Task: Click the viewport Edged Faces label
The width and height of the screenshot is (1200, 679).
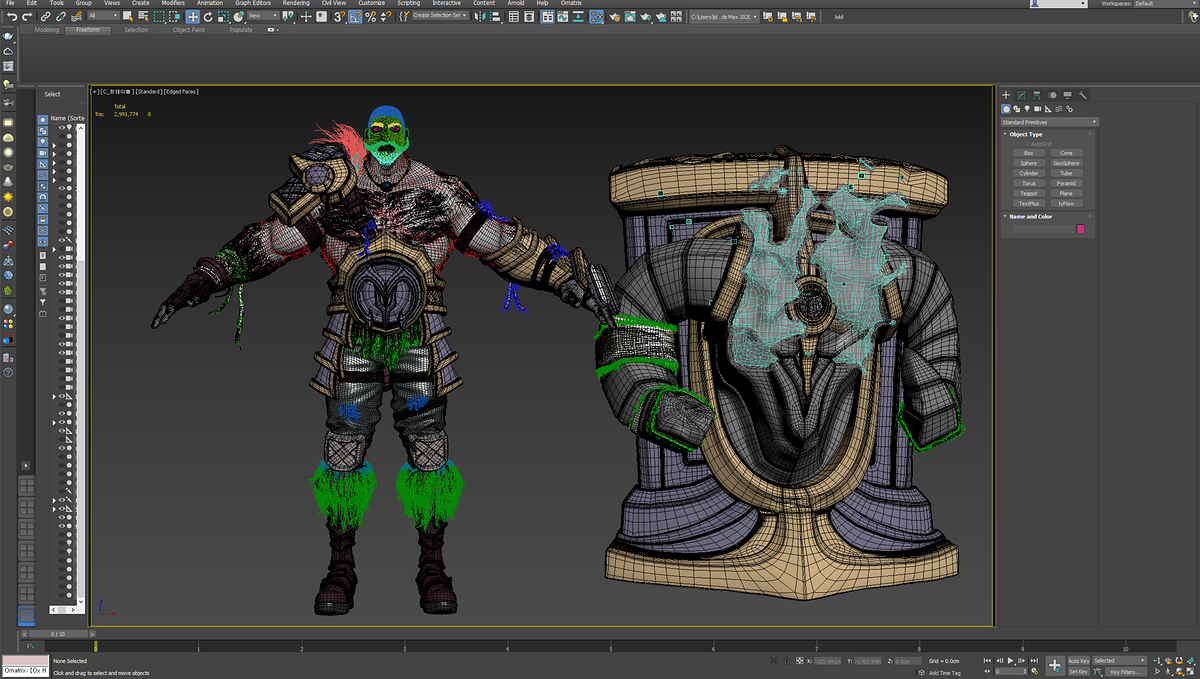Action: (x=182, y=91)
